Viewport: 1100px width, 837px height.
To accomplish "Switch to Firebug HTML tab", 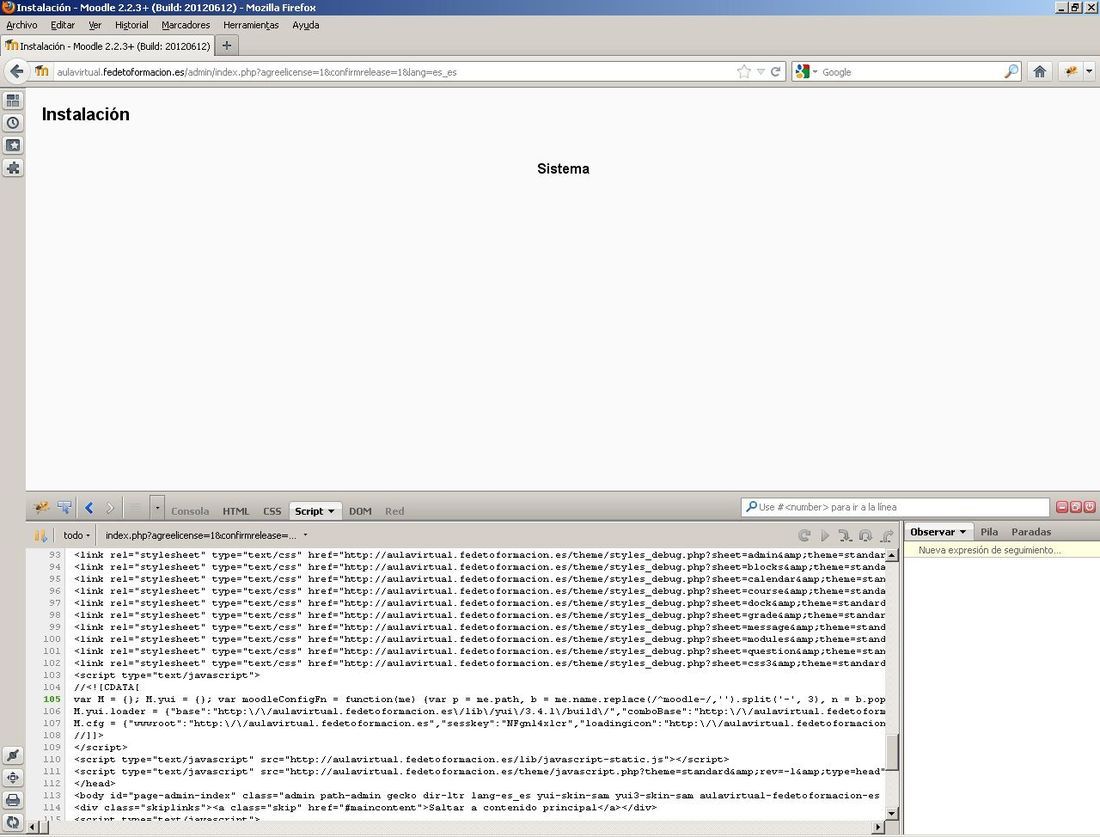I will click(236, 511).
